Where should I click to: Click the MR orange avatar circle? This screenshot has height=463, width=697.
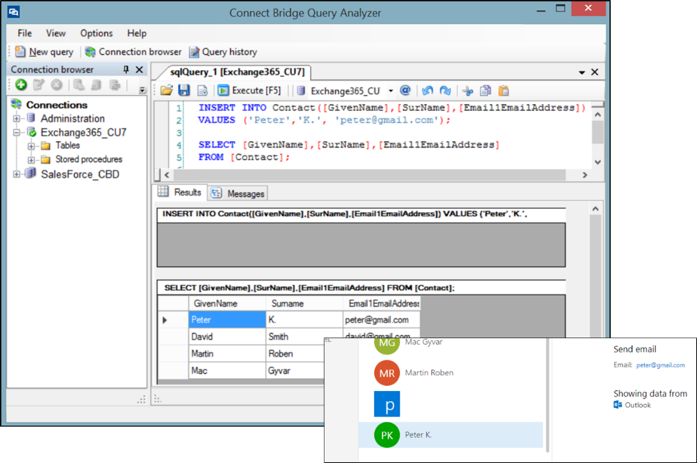coord(387,373)
